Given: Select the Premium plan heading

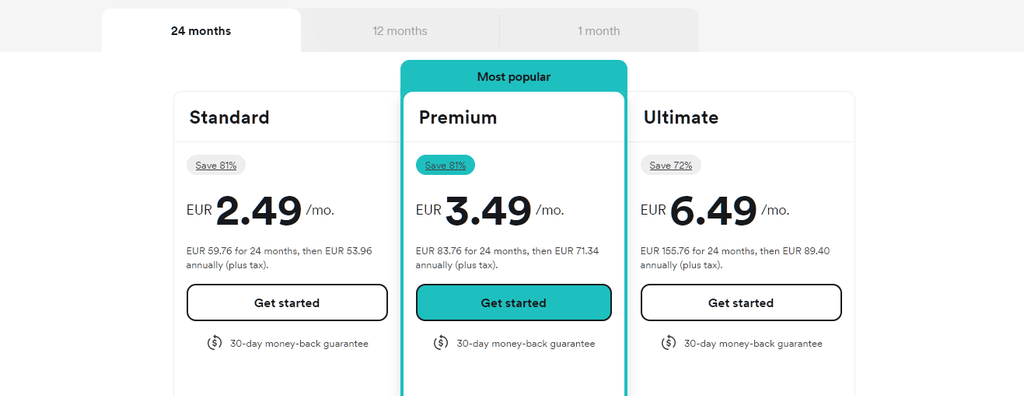Looking at the screenshot, I should (458, 118).
